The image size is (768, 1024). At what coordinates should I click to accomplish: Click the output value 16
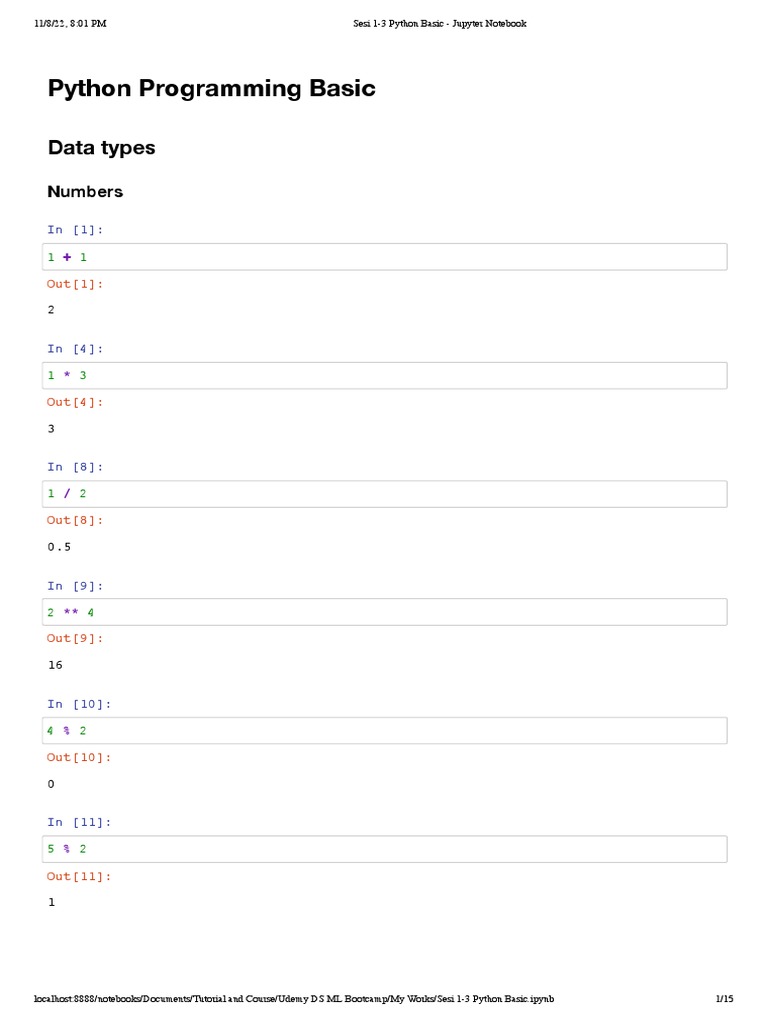(55, 665)
